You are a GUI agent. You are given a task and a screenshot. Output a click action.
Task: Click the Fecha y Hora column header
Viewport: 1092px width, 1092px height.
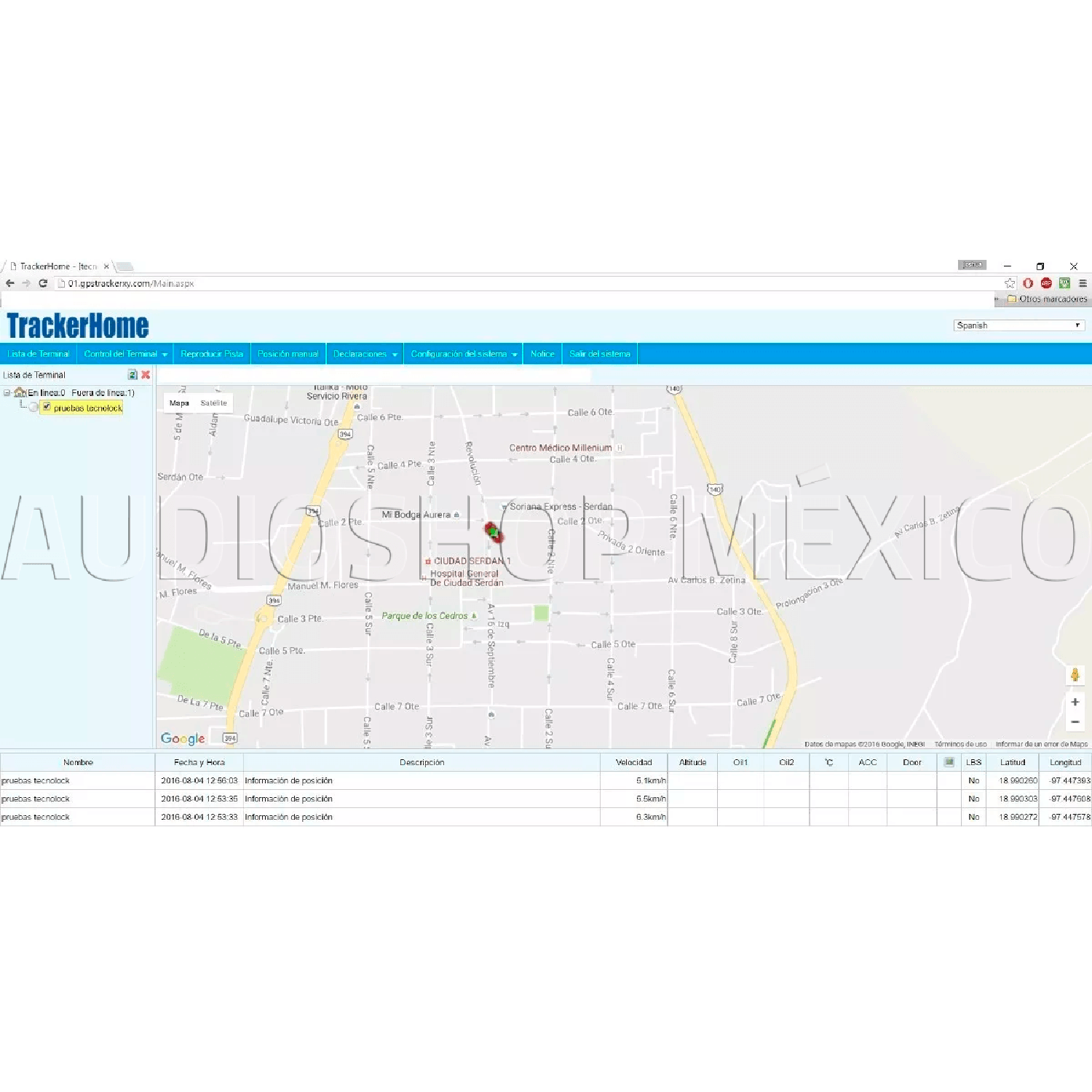[x=199, y=762]
